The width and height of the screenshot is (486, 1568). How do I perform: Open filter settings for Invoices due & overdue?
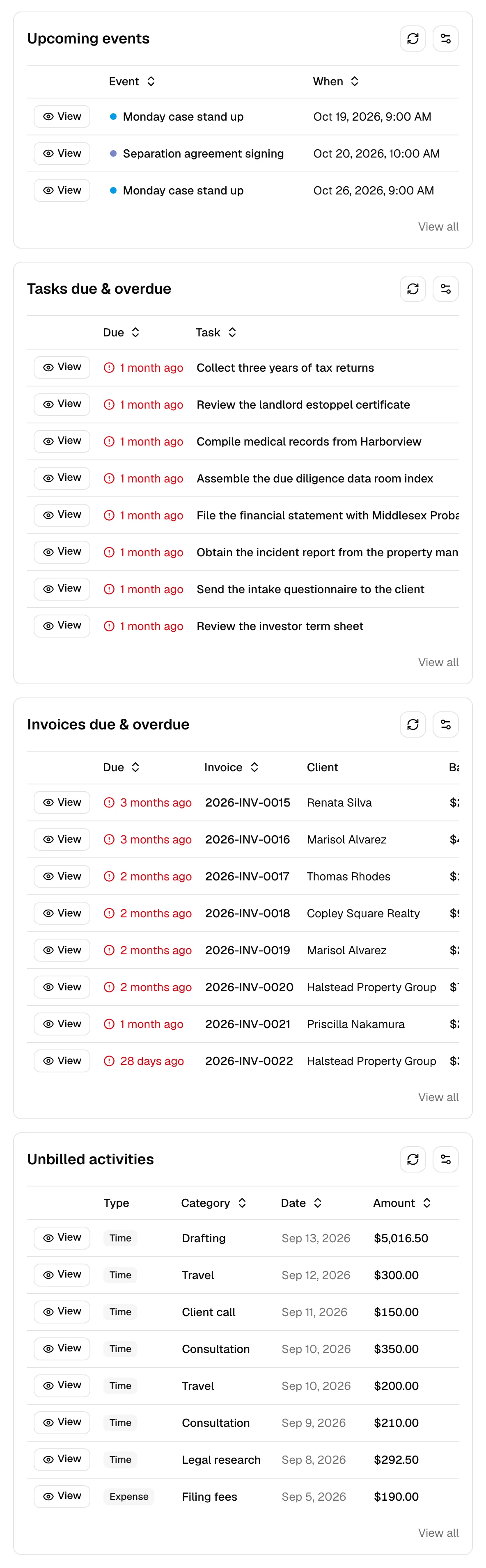point(445,725)
